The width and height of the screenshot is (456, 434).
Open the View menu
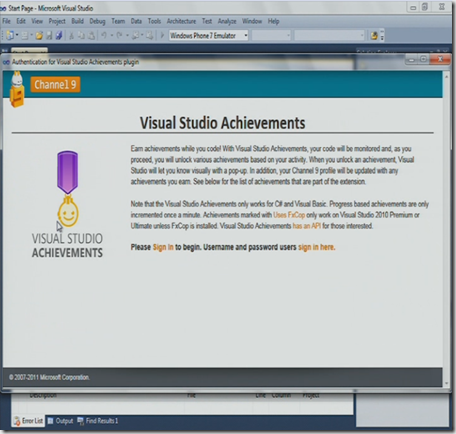coord(37,21)
